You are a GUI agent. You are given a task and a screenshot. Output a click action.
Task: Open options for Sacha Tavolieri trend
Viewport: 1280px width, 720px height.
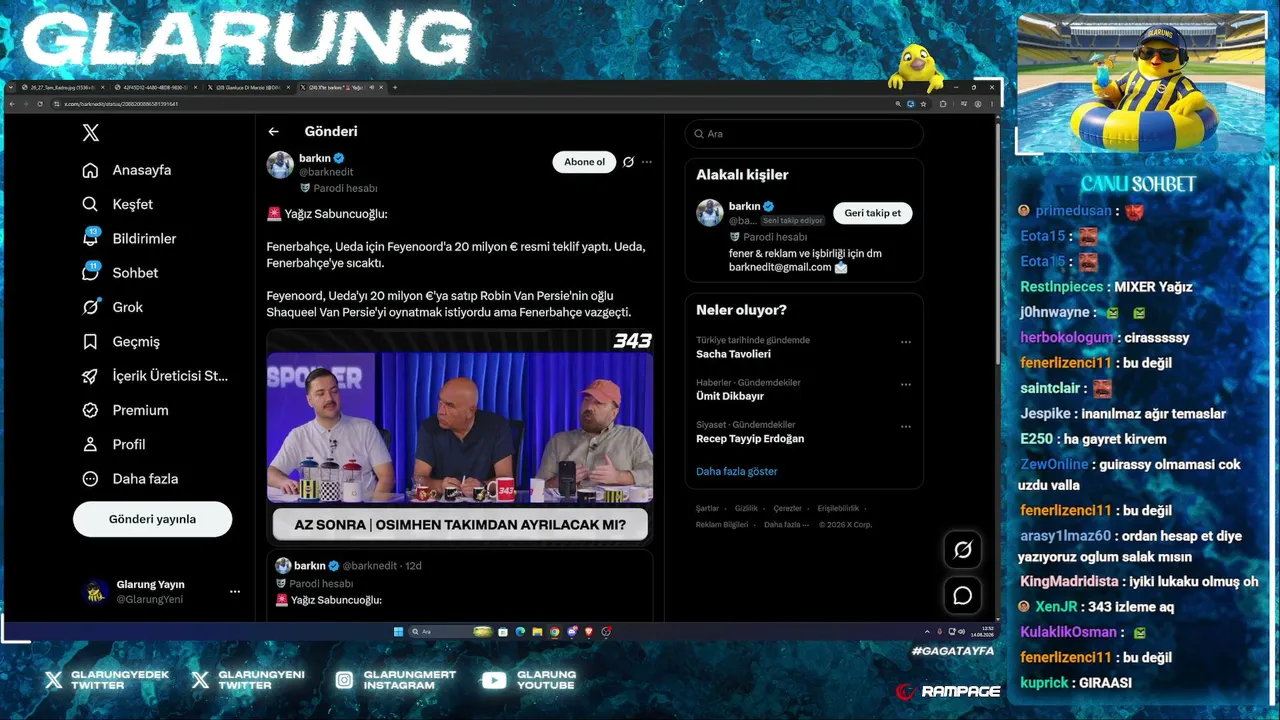(x=906, y=342)
